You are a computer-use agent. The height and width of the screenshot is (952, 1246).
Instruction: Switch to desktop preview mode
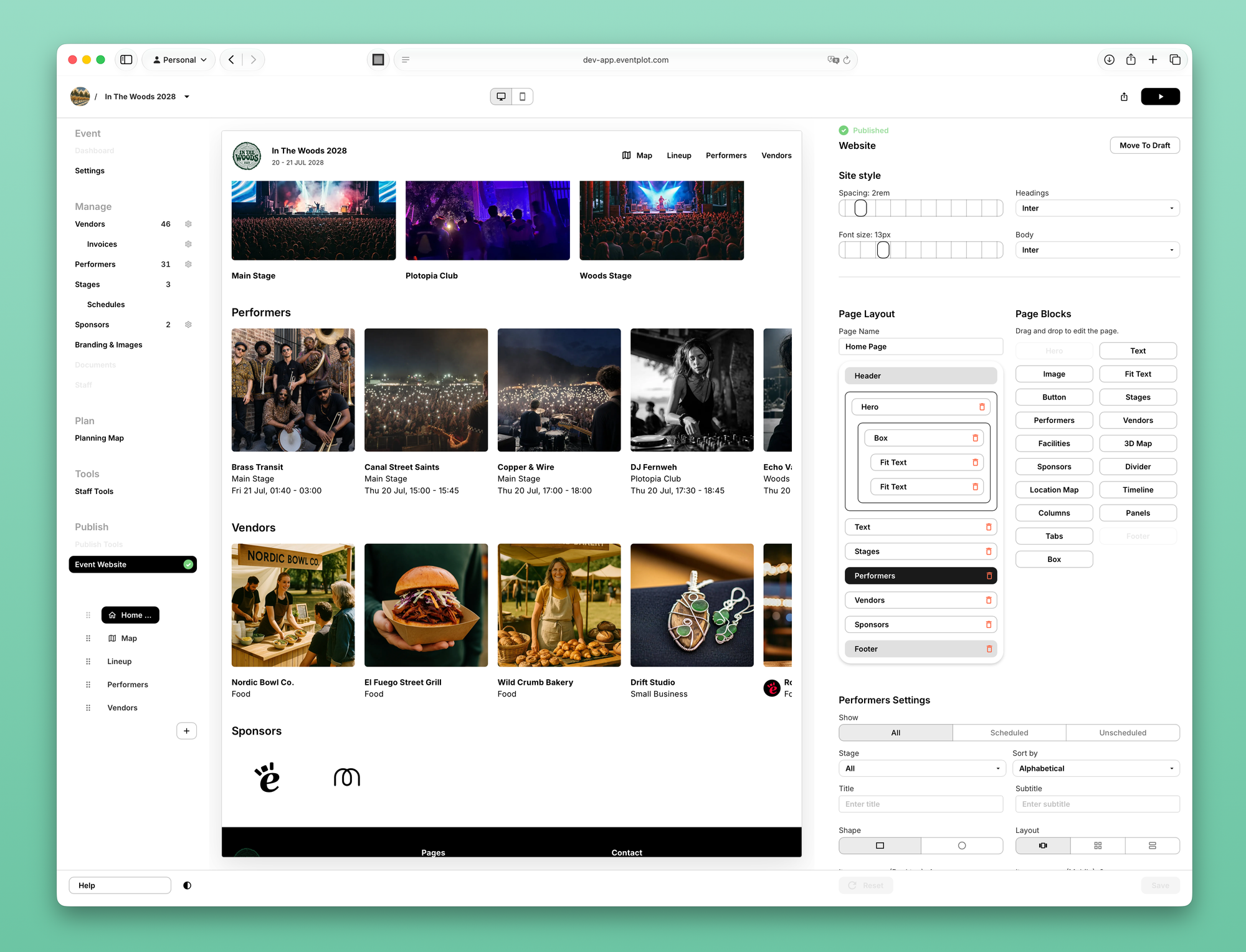[501, 97]
